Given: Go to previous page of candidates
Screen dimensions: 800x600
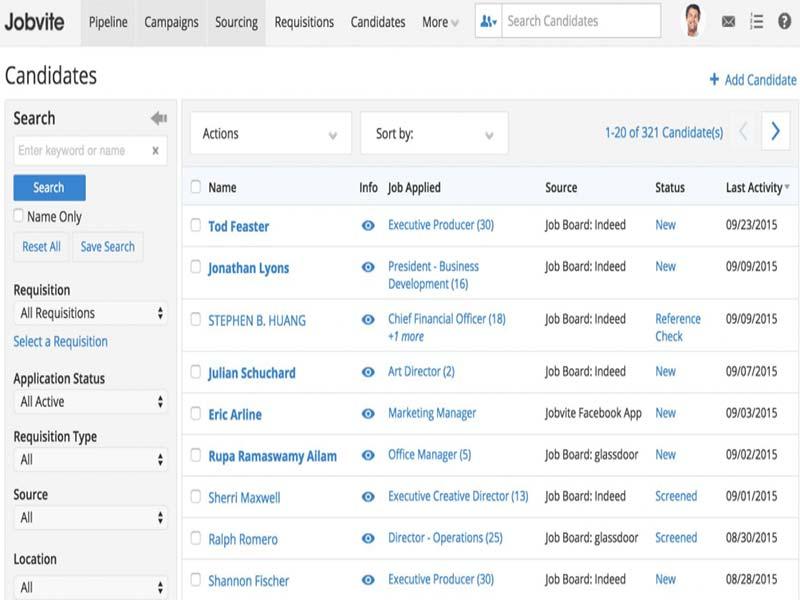Looking at the screenshot, I should [x=743, y=132].
